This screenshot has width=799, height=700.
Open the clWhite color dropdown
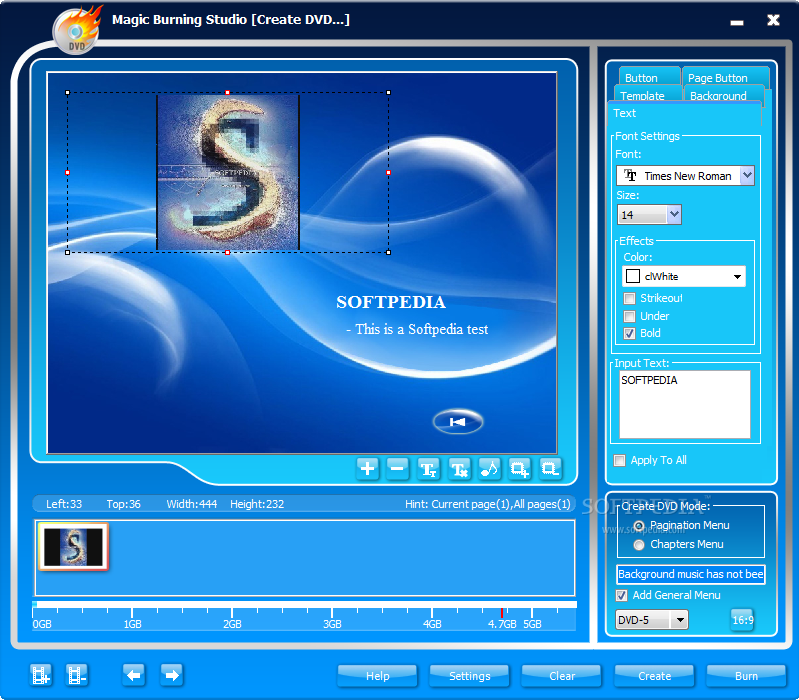tap(737, 277)
